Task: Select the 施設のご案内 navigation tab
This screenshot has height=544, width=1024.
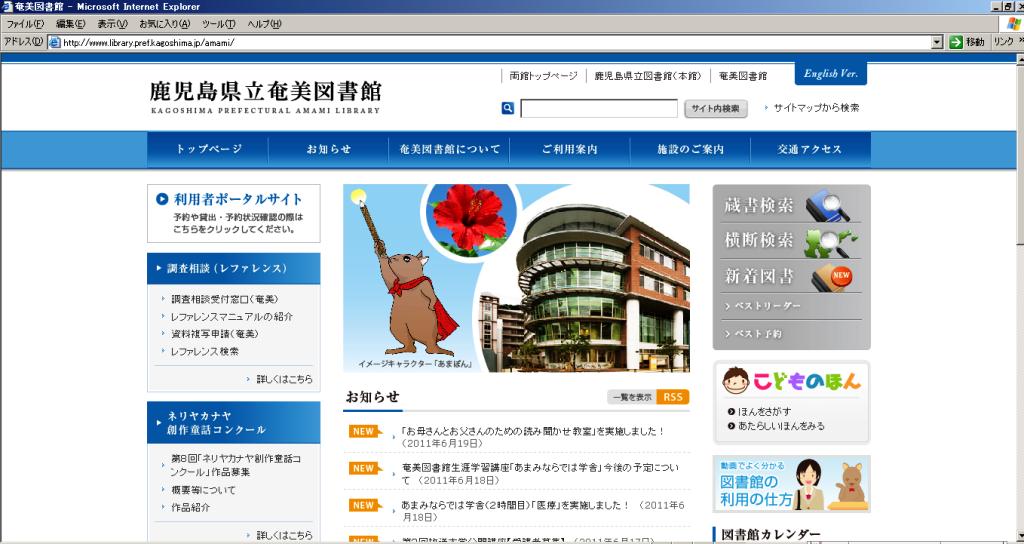Action: 690,150
